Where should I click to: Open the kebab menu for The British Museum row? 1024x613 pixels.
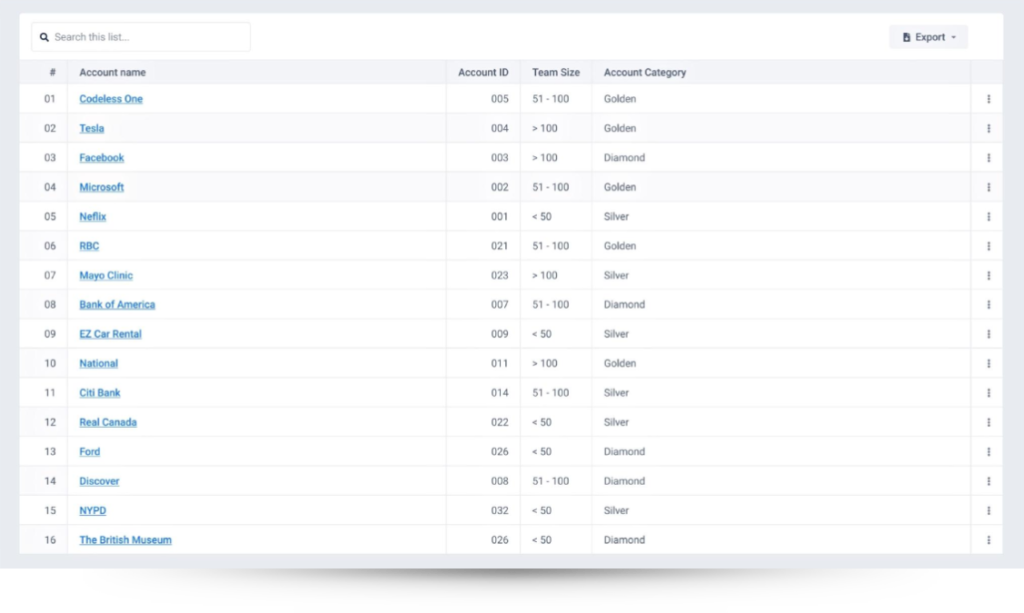[x=988, y=540]
